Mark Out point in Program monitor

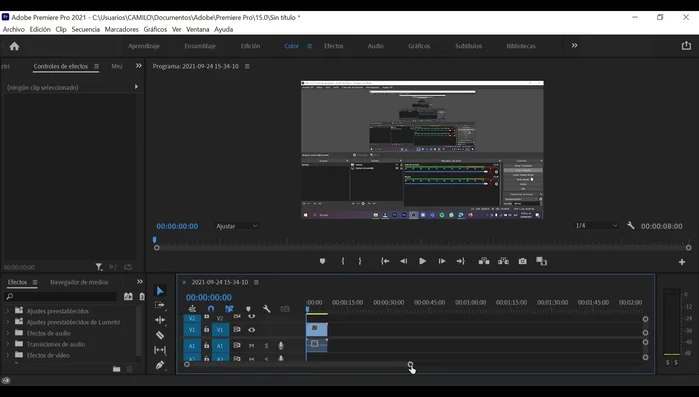click(x=360, y=261)
